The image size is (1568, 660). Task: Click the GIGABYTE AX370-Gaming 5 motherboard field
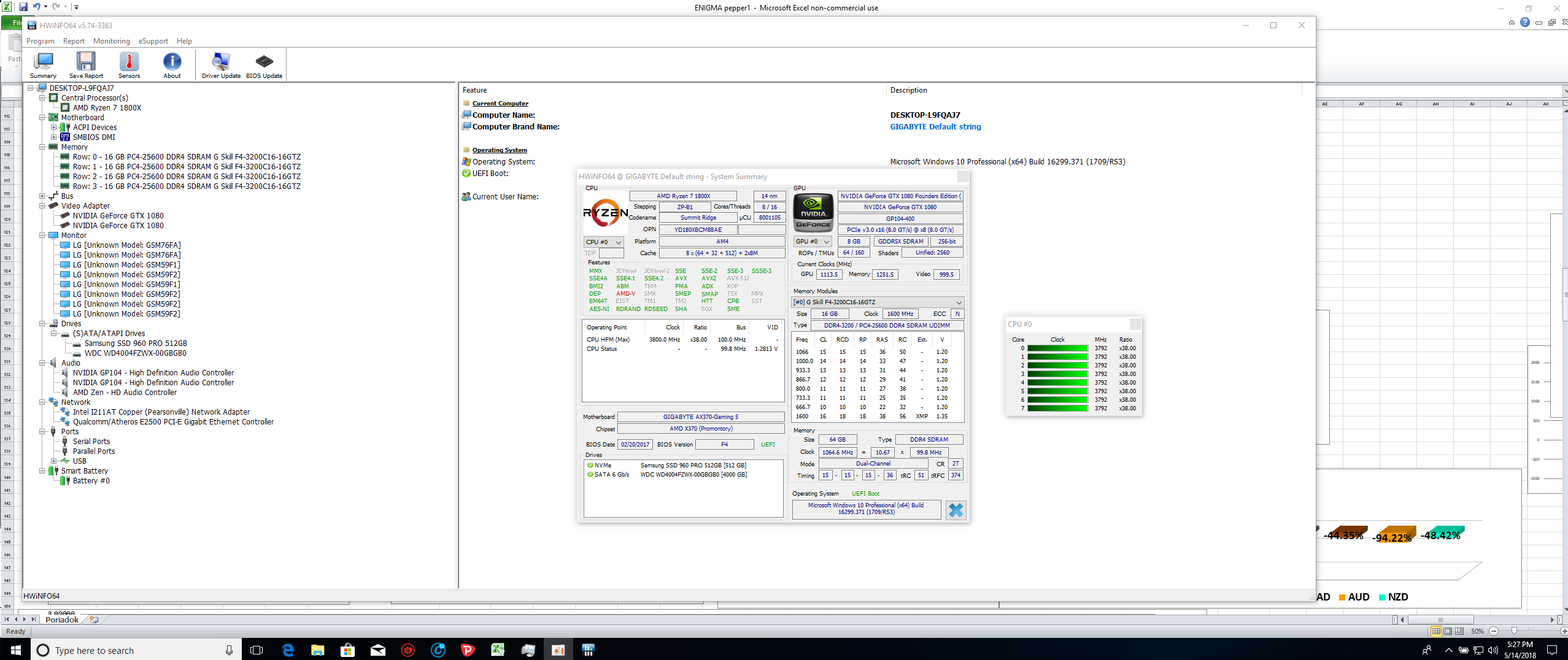[x=700, y=416]
